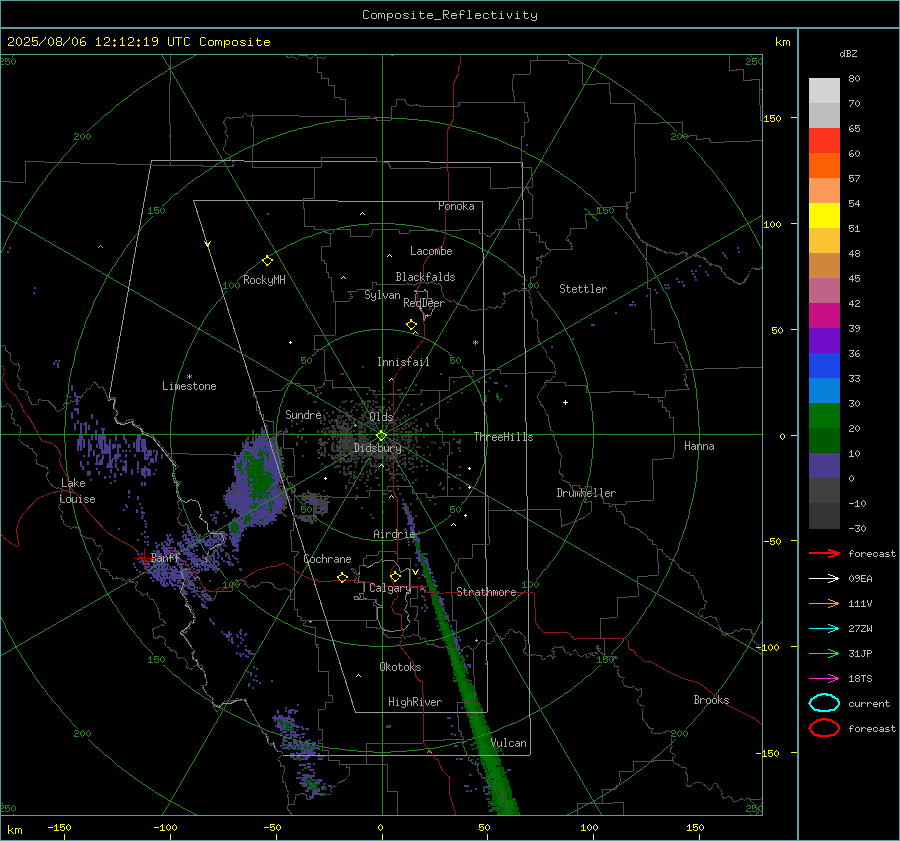
Task: Click the Sundre town label
Action: (303, 414)
